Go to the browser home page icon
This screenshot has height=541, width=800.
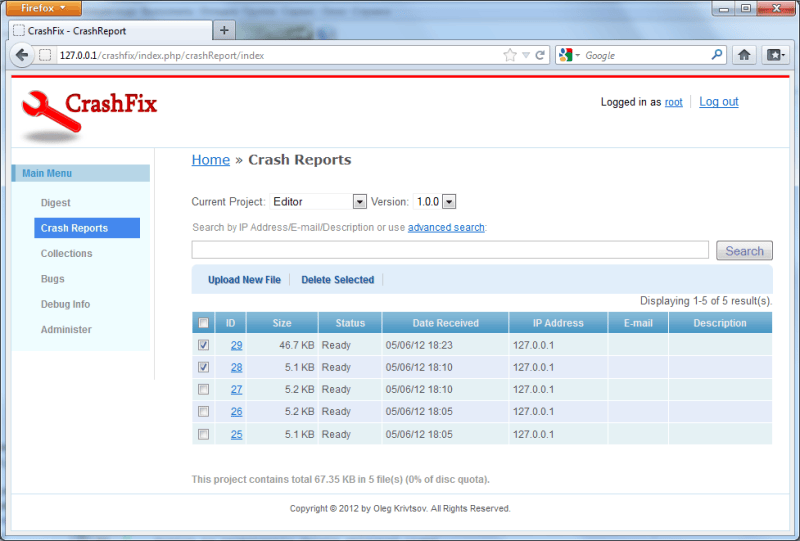tap(744, 55)
